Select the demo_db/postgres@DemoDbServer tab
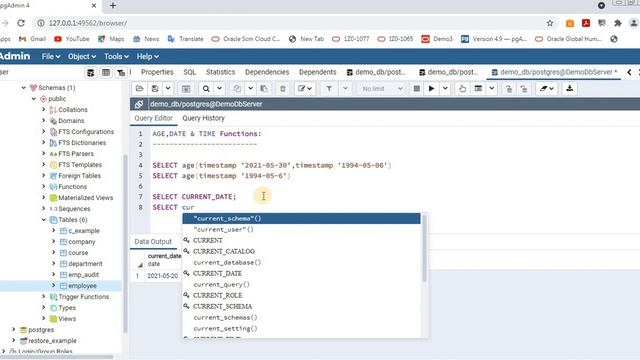This screenshot has width=640, height=360. coord(555,72)
